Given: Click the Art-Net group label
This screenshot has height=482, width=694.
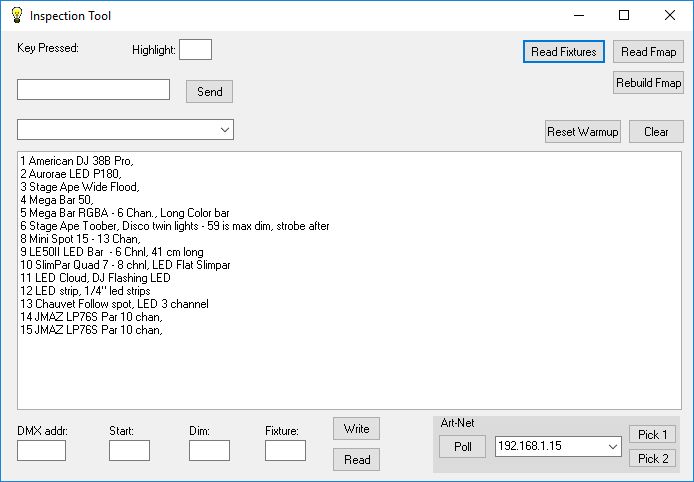Looking at the screenshot, I should 457,423.
